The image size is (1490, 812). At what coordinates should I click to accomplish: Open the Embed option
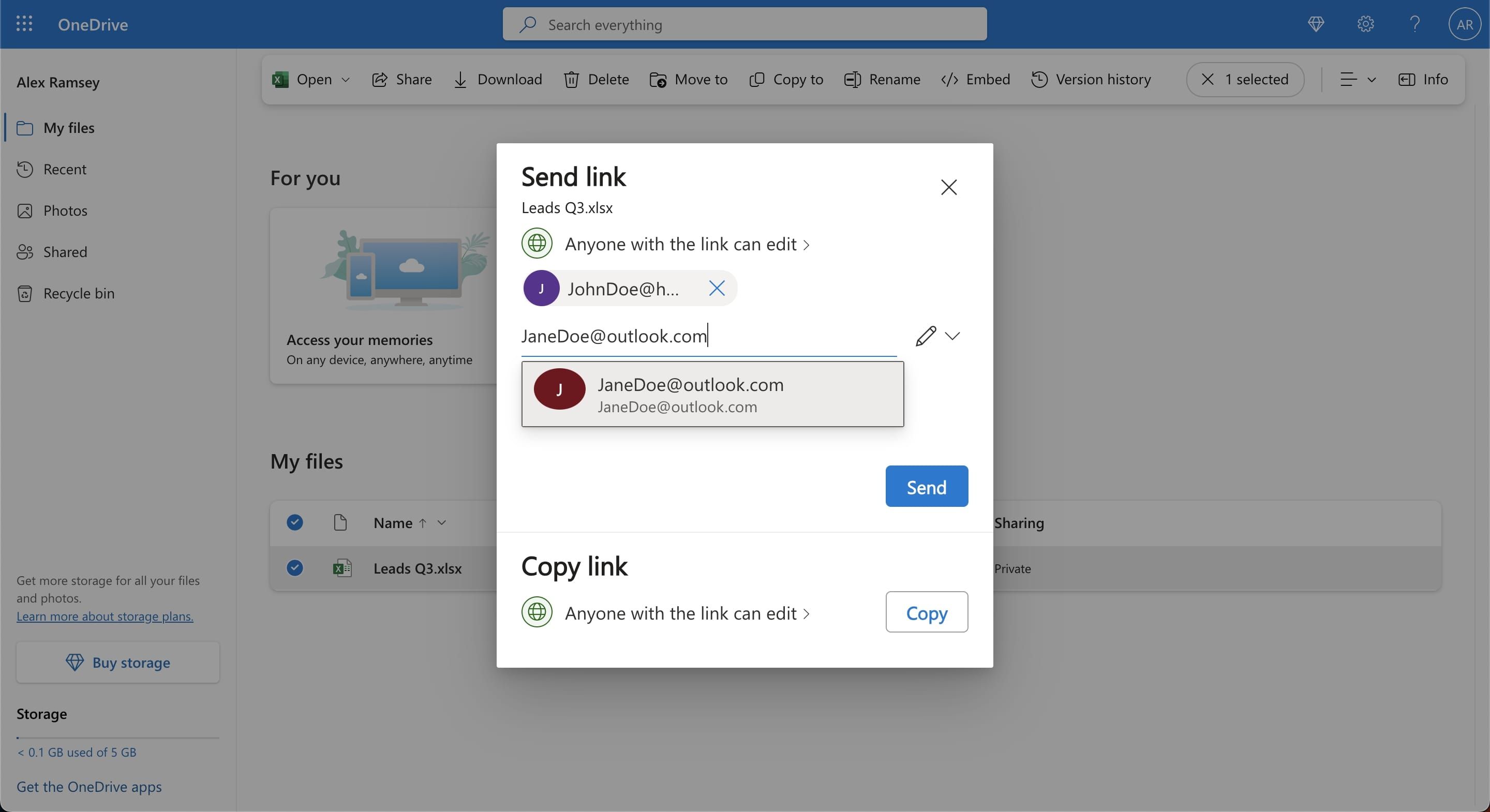click(949, 80)
